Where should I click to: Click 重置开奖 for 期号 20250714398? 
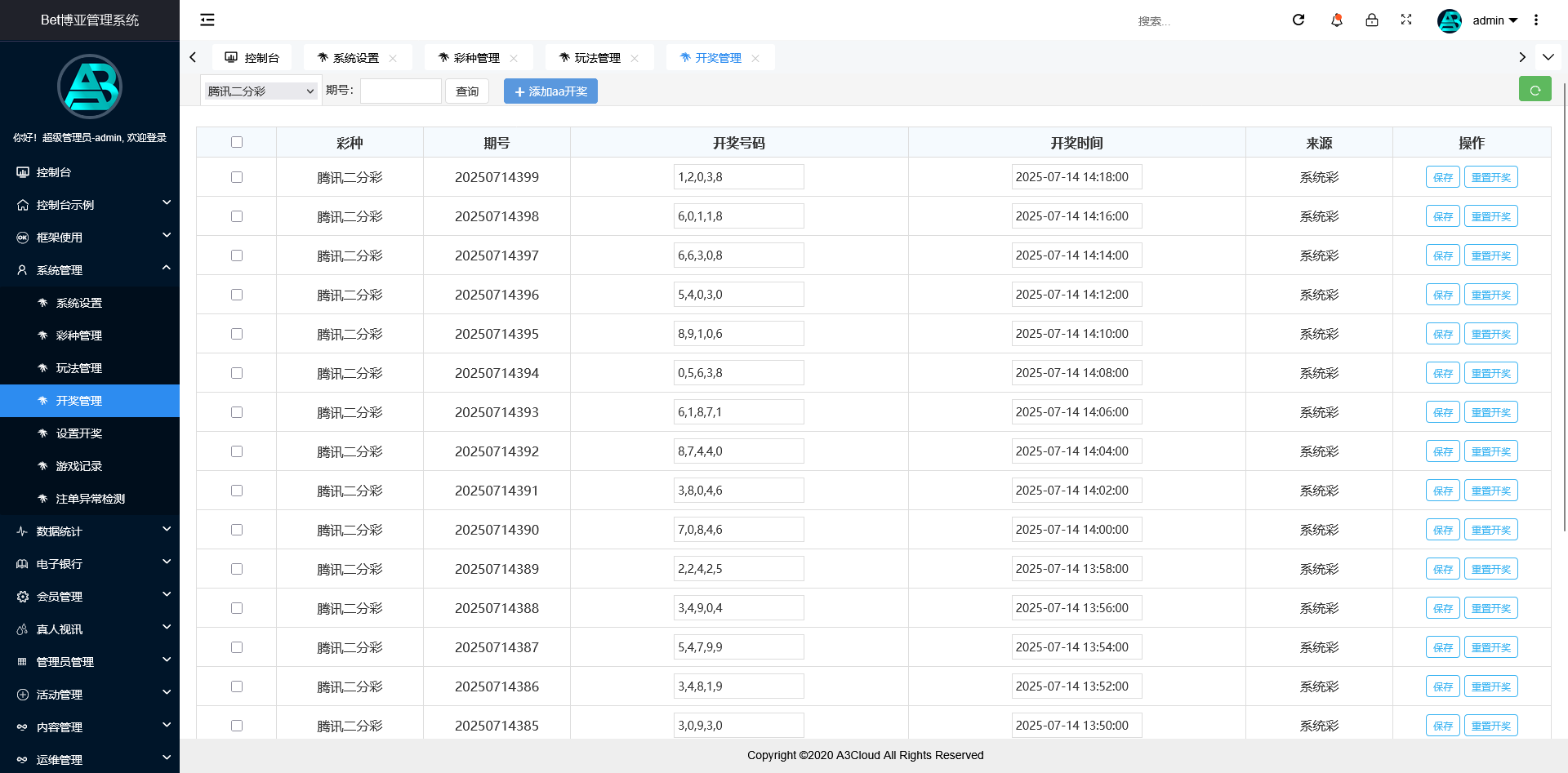coord(1491,216)
